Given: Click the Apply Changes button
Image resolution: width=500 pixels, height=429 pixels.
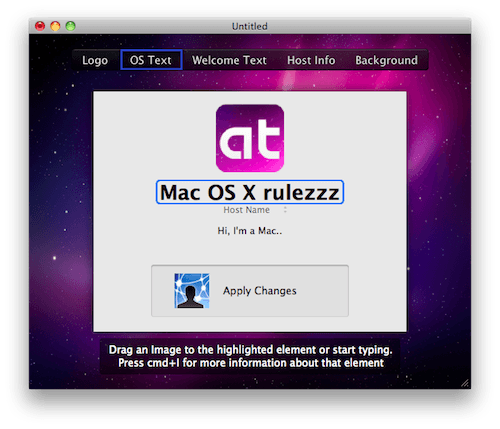Looking at the screenshot, I should pyautogui.click(x=250, y=291).
